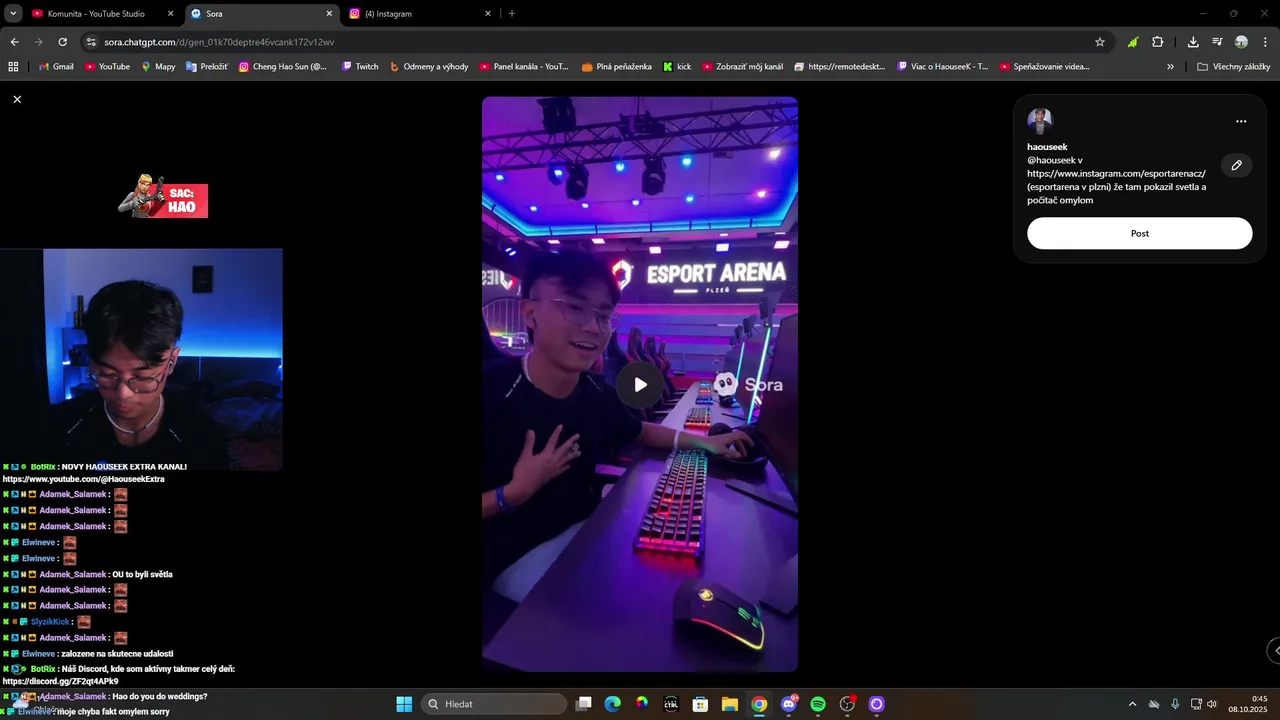Open the three-dot options menu

coord(1241,121)
